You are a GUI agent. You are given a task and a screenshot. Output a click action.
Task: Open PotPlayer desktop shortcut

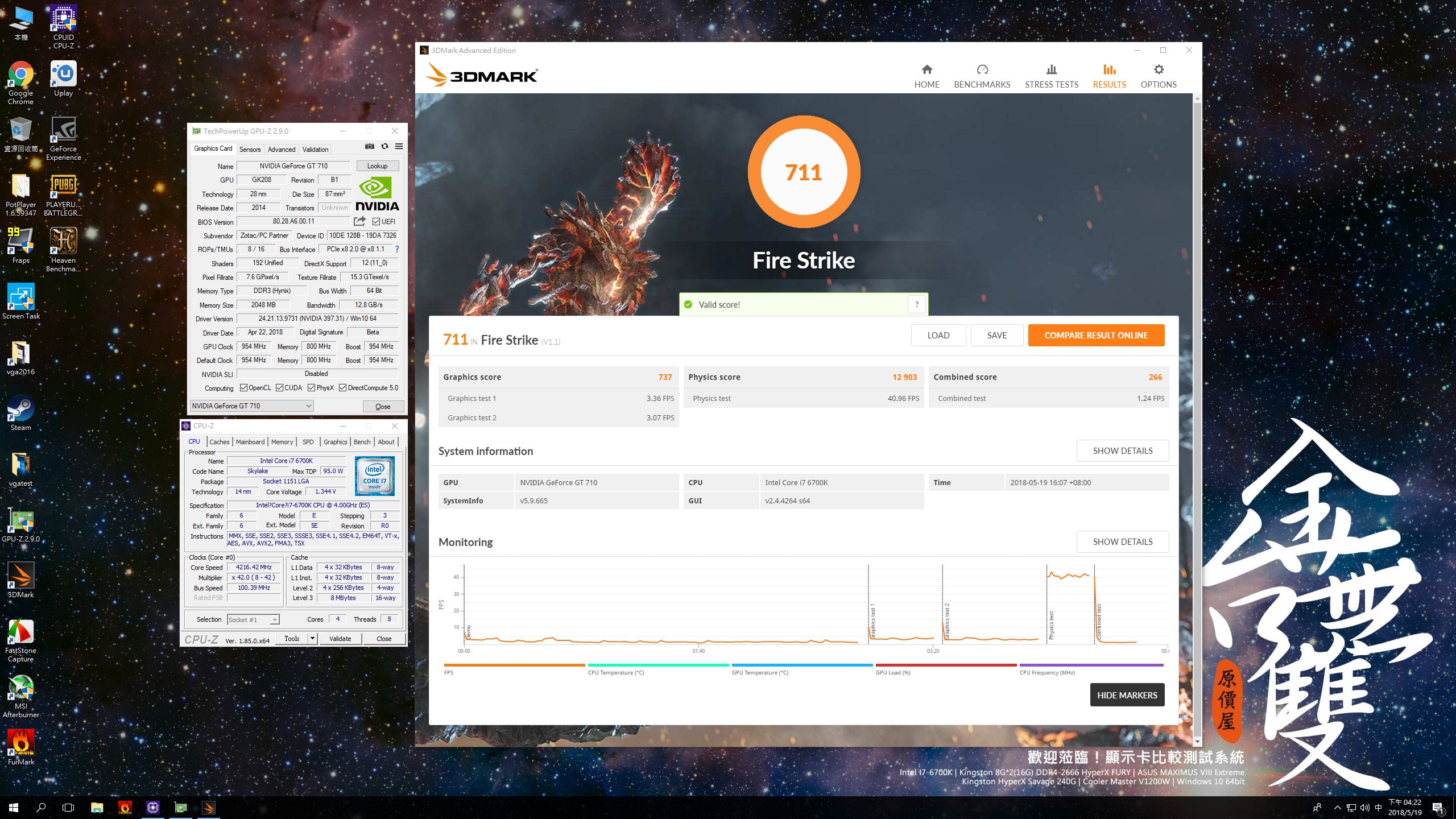pyautogui.click(x=20, y=195)
